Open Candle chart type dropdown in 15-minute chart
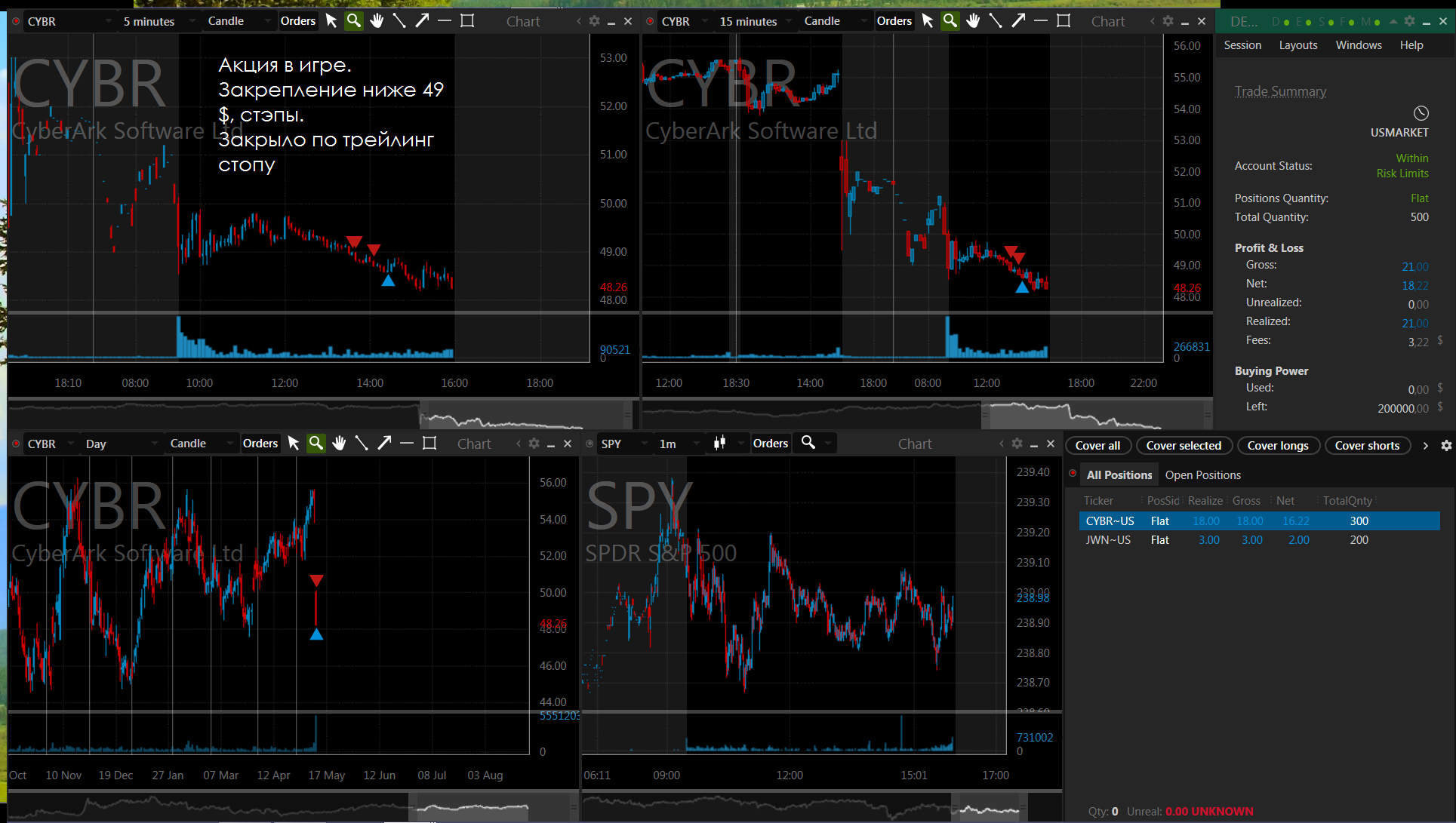This screenshot has height=823, width=1456. point(836,21)
